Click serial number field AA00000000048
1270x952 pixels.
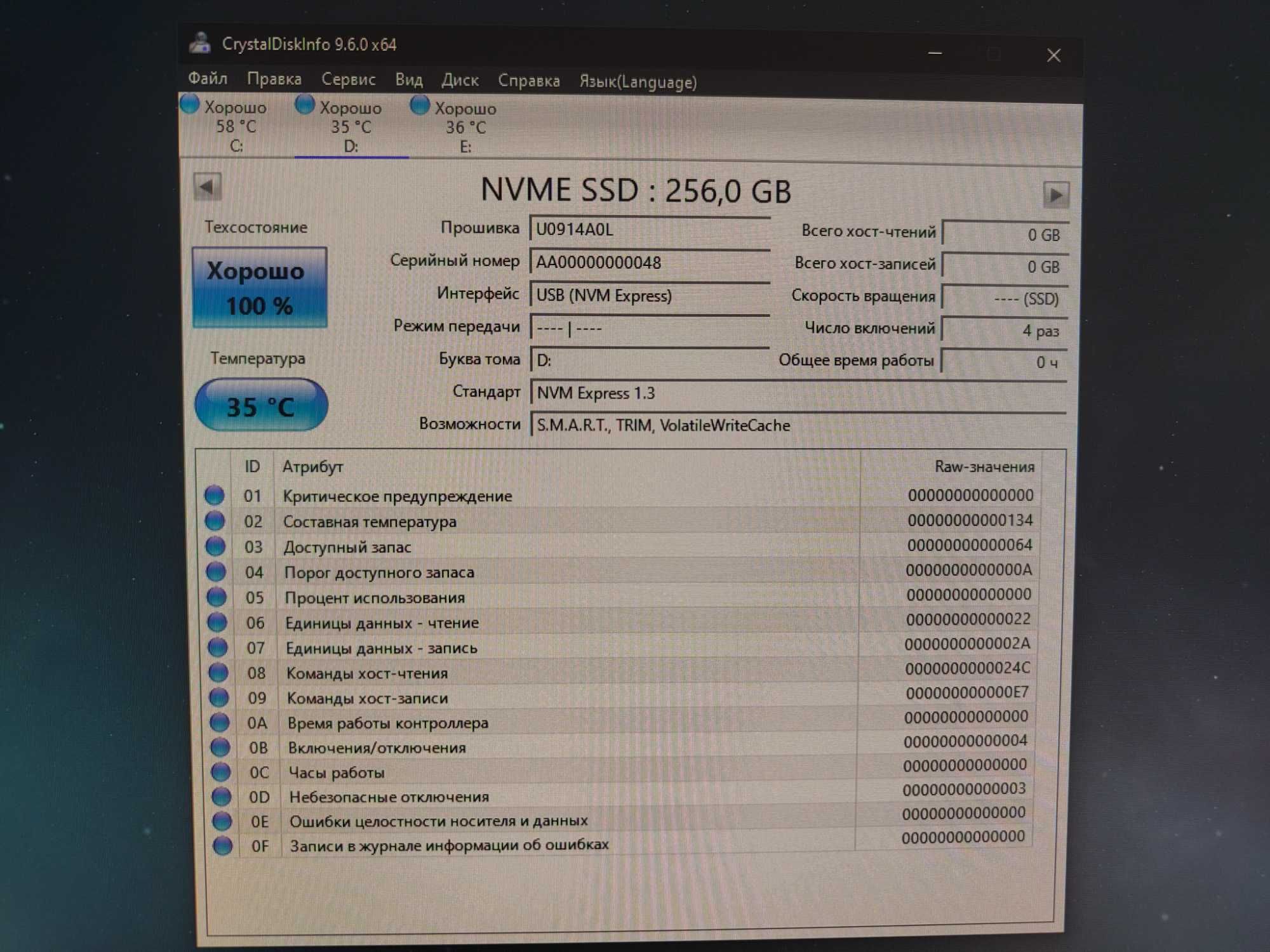650,262
